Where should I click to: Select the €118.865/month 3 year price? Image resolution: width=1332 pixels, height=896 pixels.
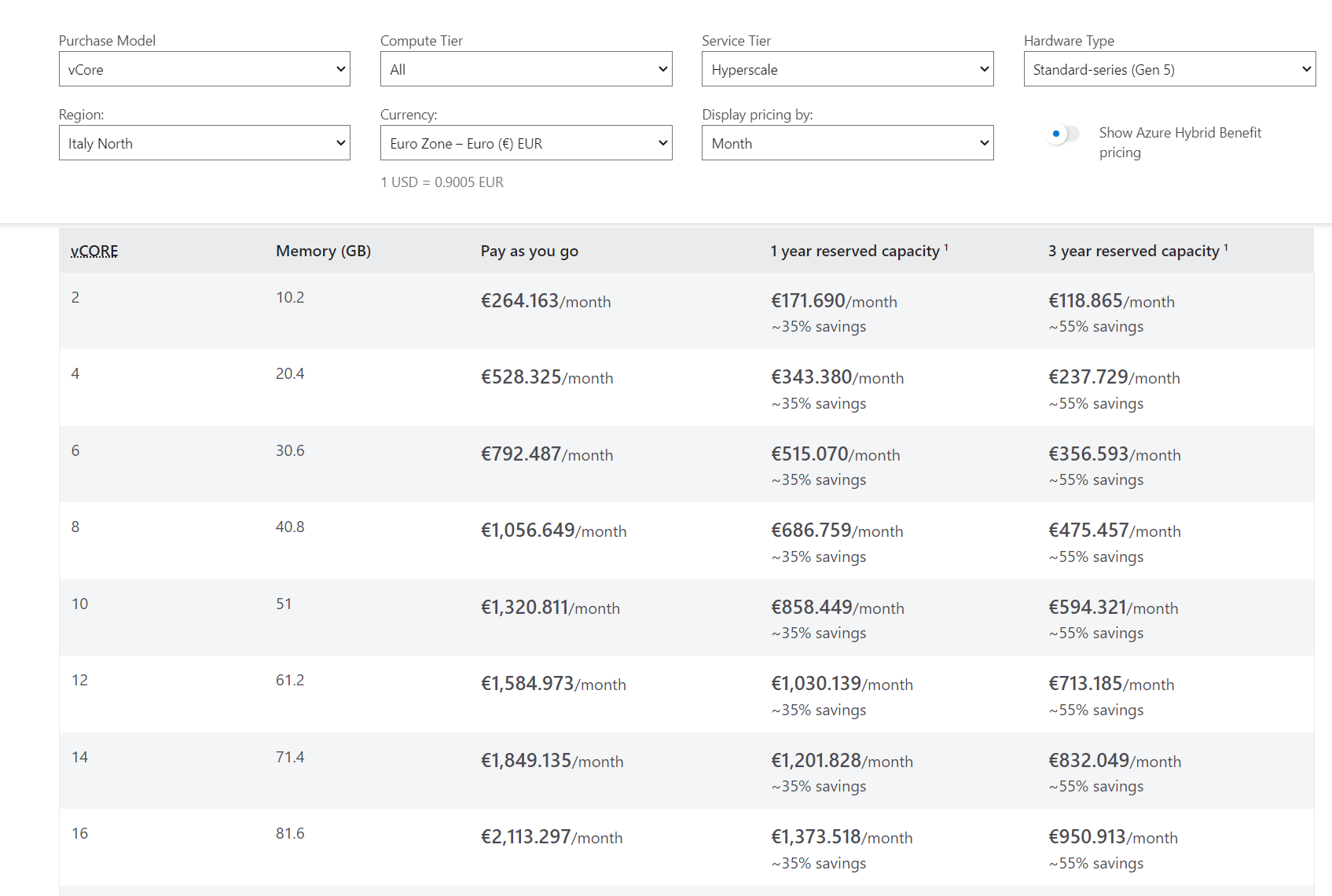pos(1111,301)
